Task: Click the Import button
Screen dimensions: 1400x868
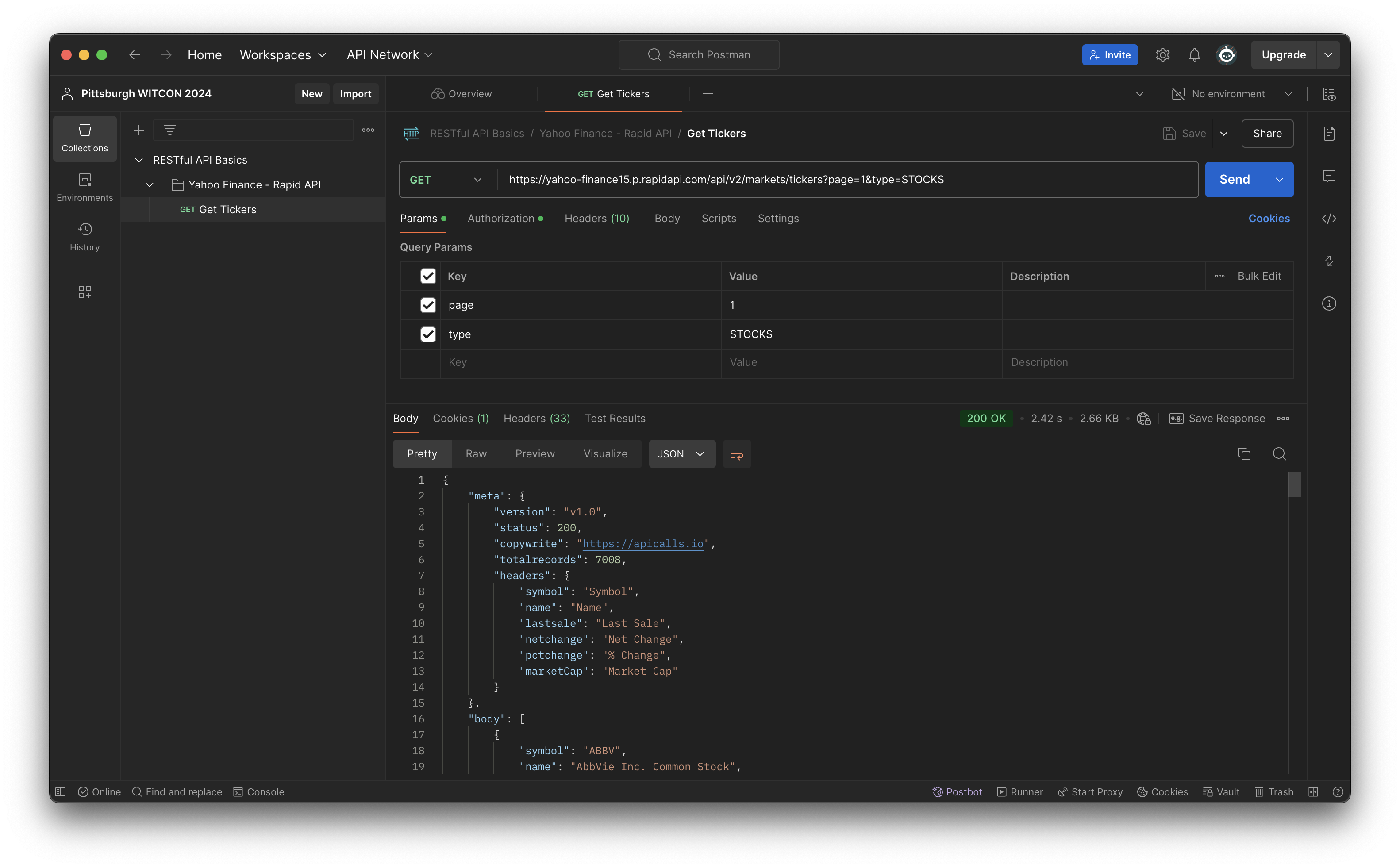Action: [355, 94]
